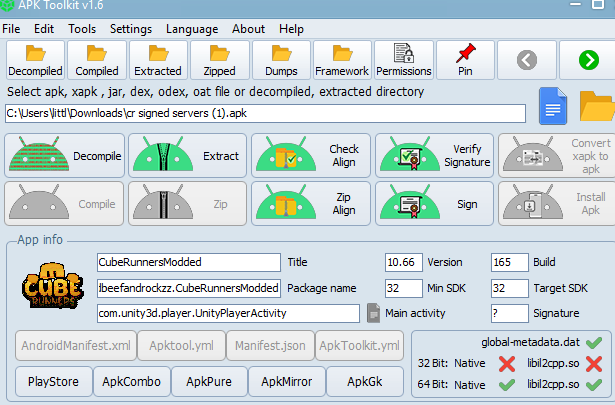Click the green check beside global-metadata.dat
Viewport: 615px width, 405px height.
(594, 343)
